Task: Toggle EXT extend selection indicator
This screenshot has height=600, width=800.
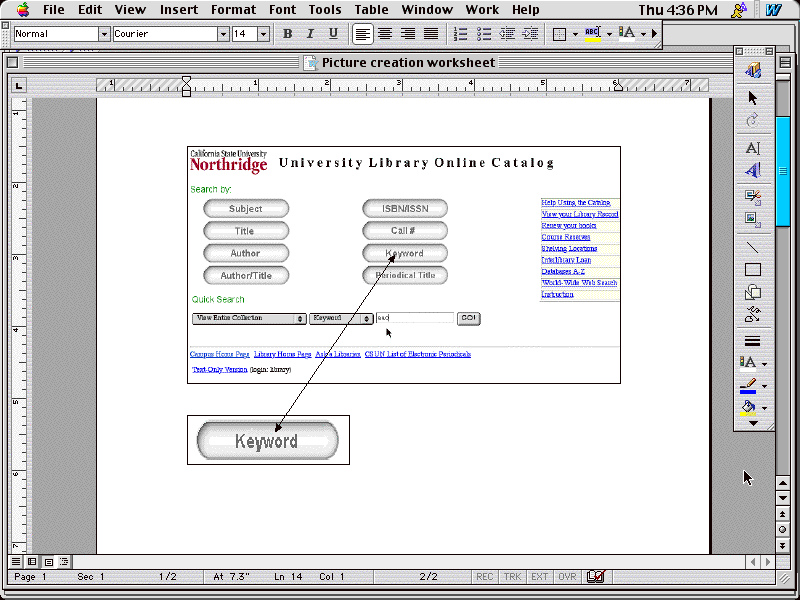Action: [x=539, y=577]
